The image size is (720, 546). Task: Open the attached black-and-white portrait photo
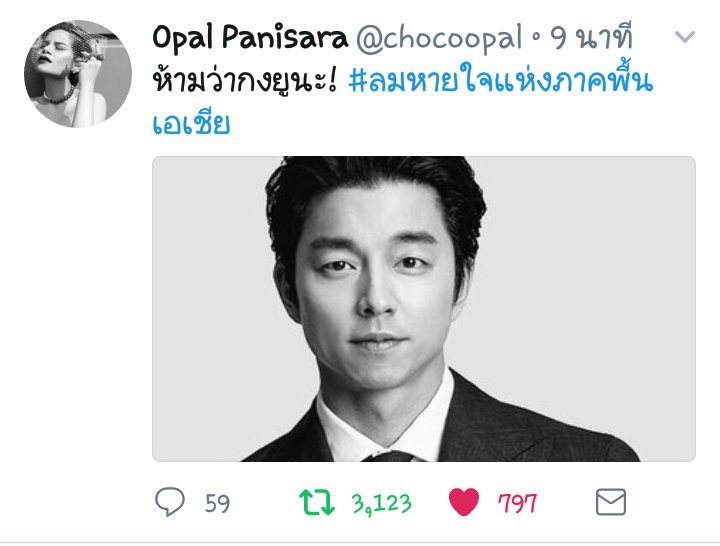[x=424, y=309]
